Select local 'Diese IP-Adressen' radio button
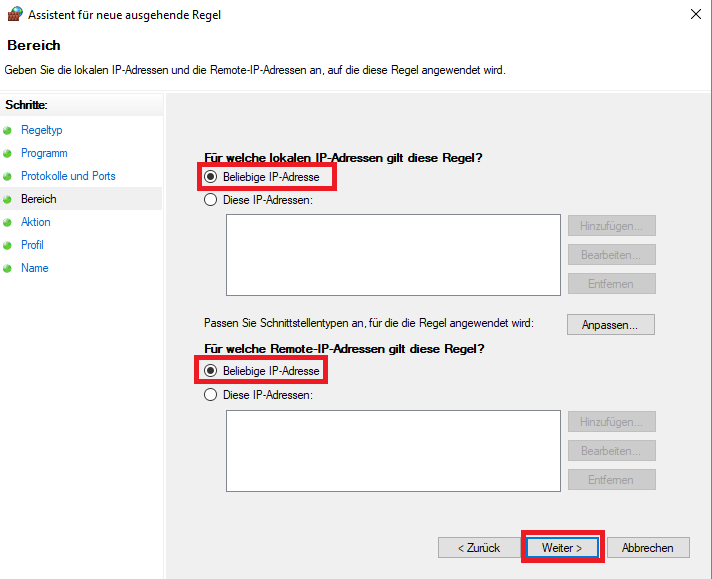Screen dimensions: 712x579 (211, 200)
